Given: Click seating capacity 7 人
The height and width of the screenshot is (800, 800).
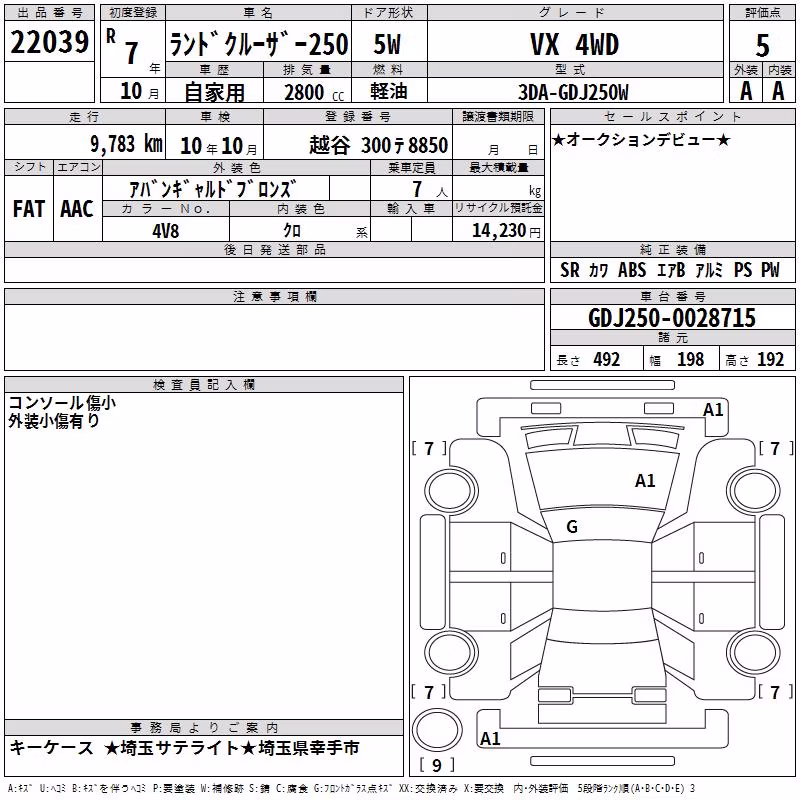Looking at the screenshot, I should [x=430, y=189].
